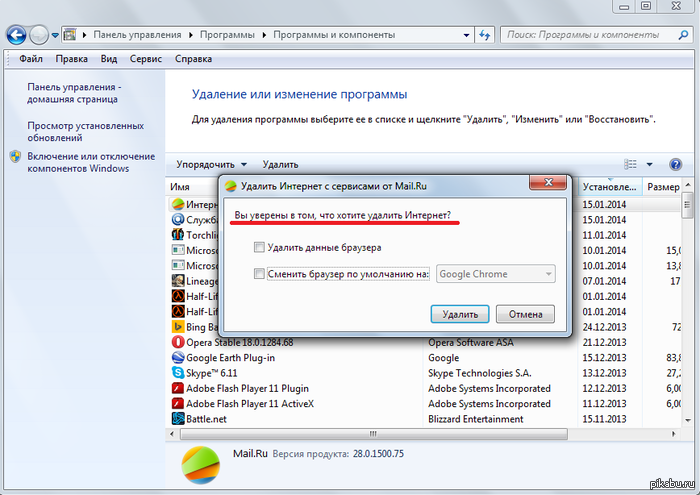This screenshot has width=700, height=495.
Task: Cancel the dialog with Отмена
Action: point(525,314)
